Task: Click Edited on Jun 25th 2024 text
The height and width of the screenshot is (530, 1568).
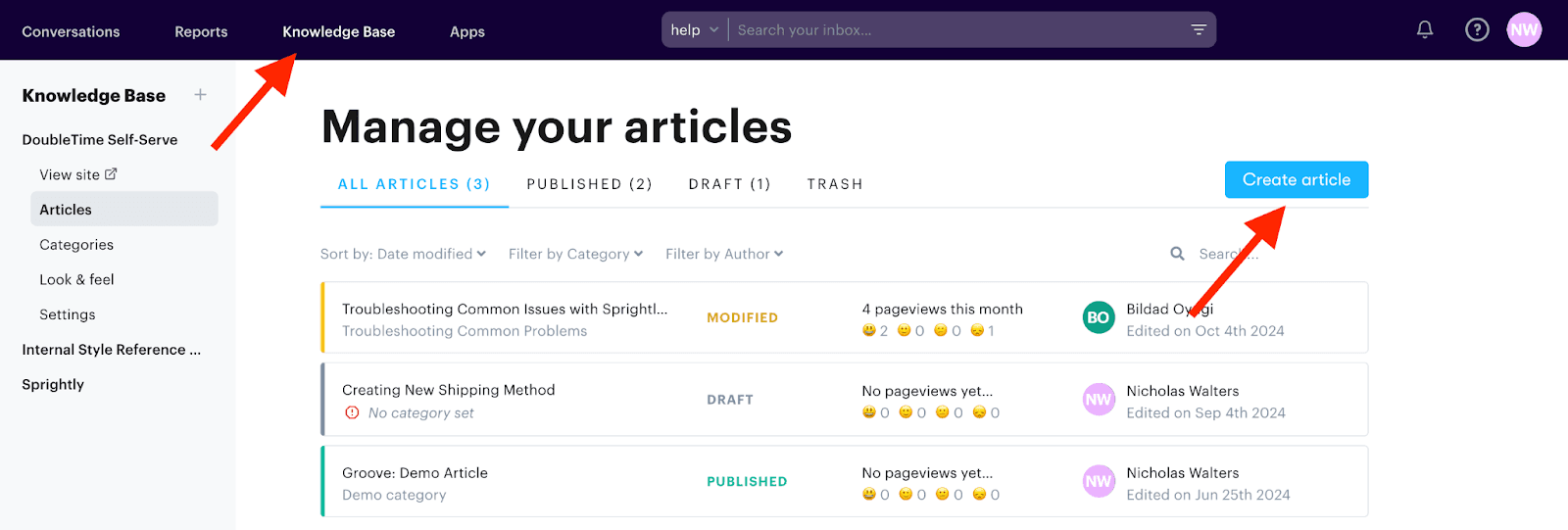Action: click(1207, 495)
